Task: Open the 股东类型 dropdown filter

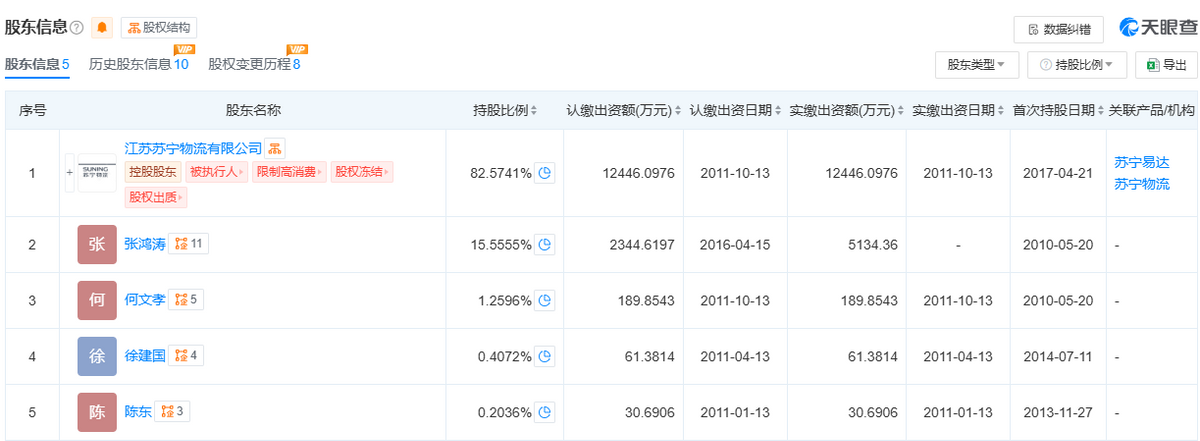Action: [x=976, y=65]
